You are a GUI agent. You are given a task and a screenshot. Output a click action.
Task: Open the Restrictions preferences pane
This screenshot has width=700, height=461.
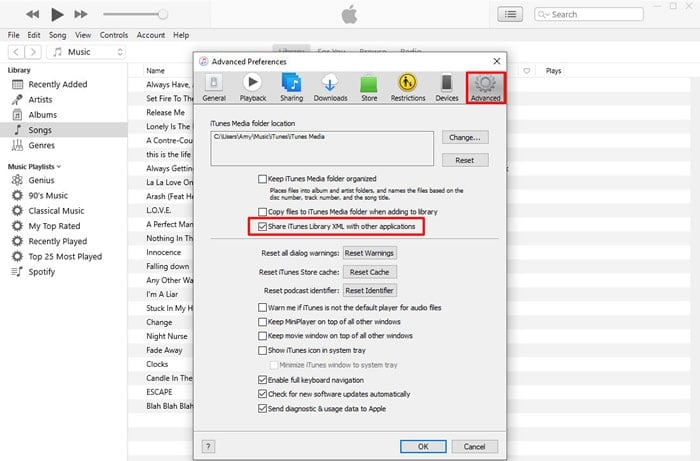408,87
